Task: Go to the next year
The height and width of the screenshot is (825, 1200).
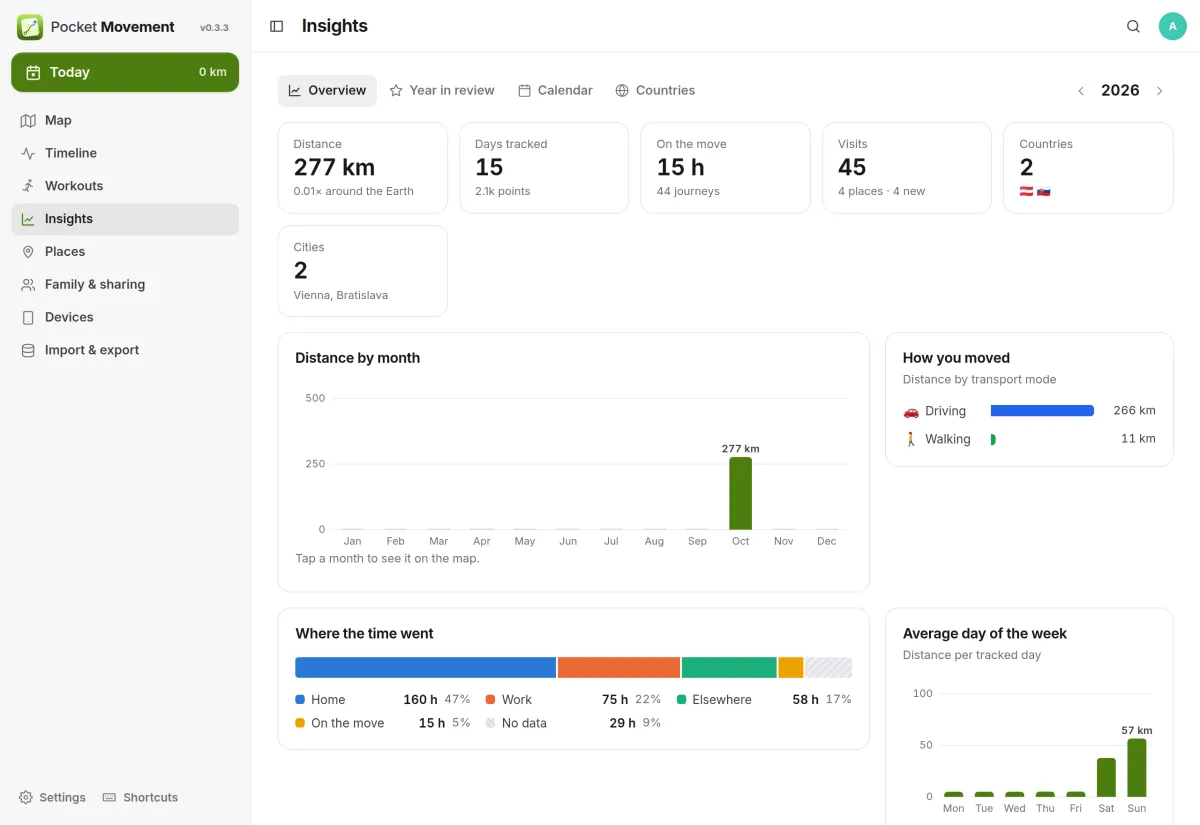Action: (x=1160, y=91)
